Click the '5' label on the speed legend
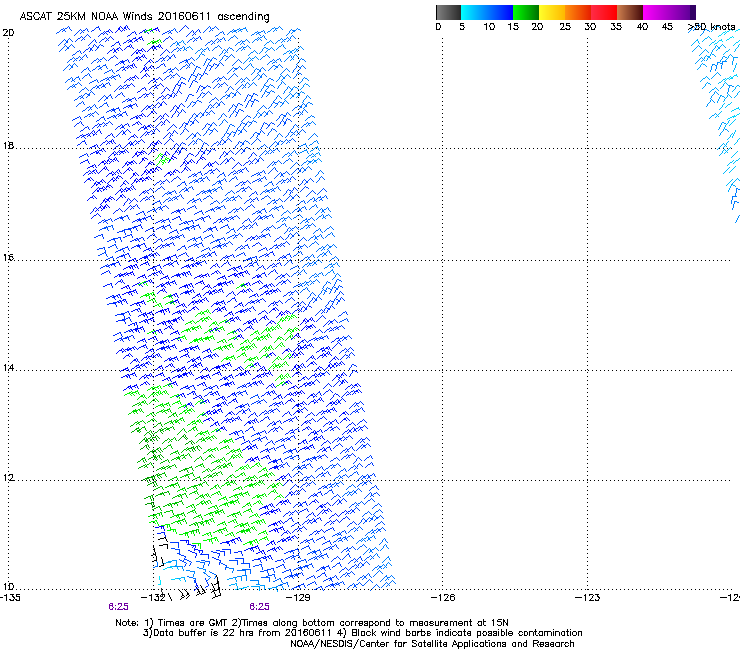The height and width of the screenshot is (650, 740). tap(462, 27)
